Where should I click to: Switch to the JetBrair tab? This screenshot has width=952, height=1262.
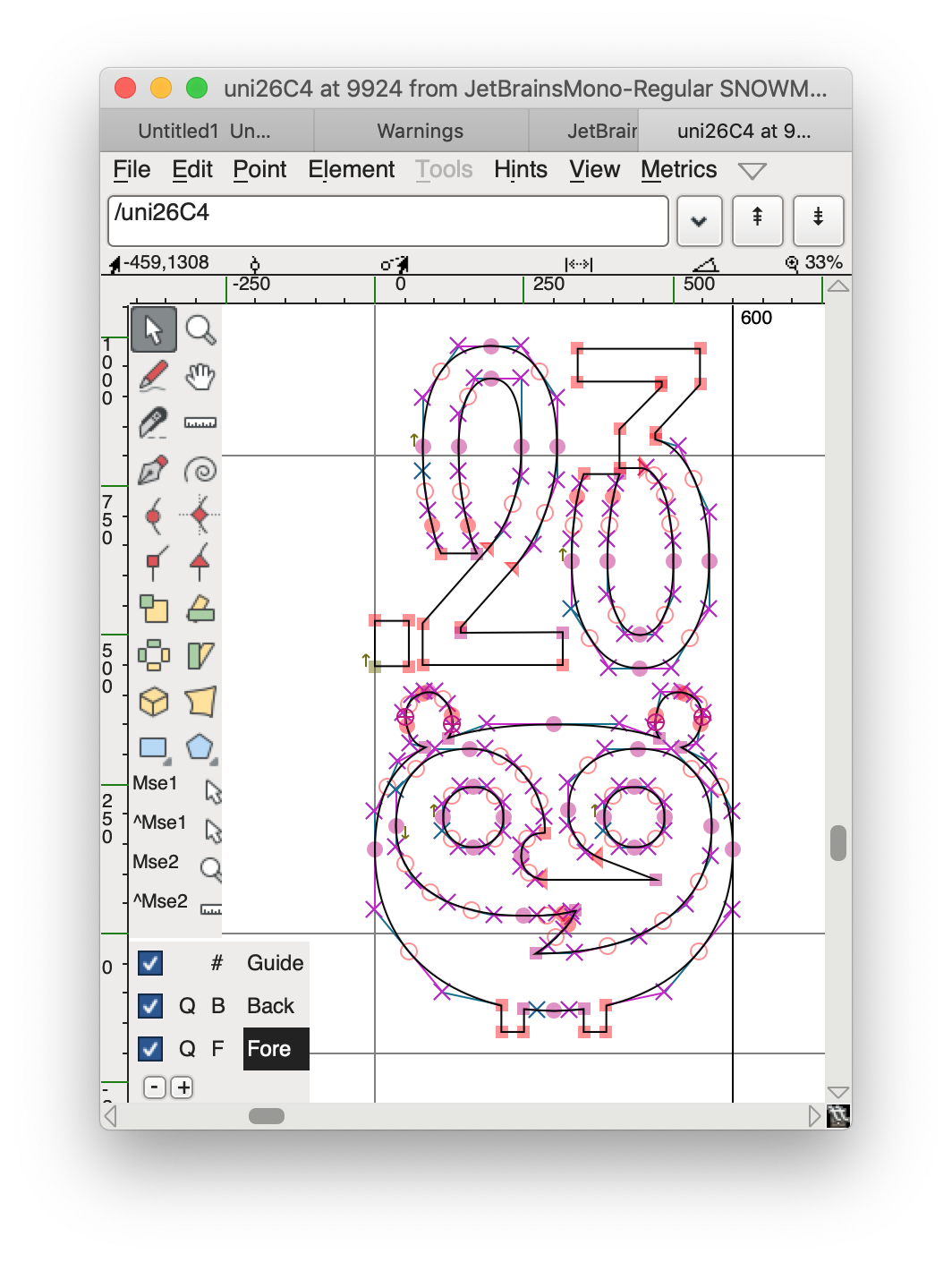click(584, 131)
